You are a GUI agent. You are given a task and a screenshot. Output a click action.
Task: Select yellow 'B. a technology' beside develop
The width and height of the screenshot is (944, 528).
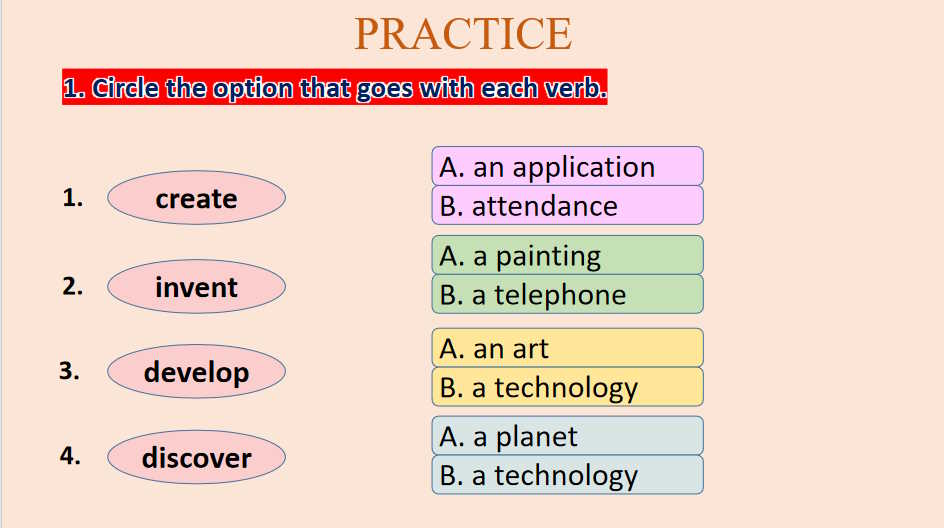pyautogui.click(x=567, y=387)
